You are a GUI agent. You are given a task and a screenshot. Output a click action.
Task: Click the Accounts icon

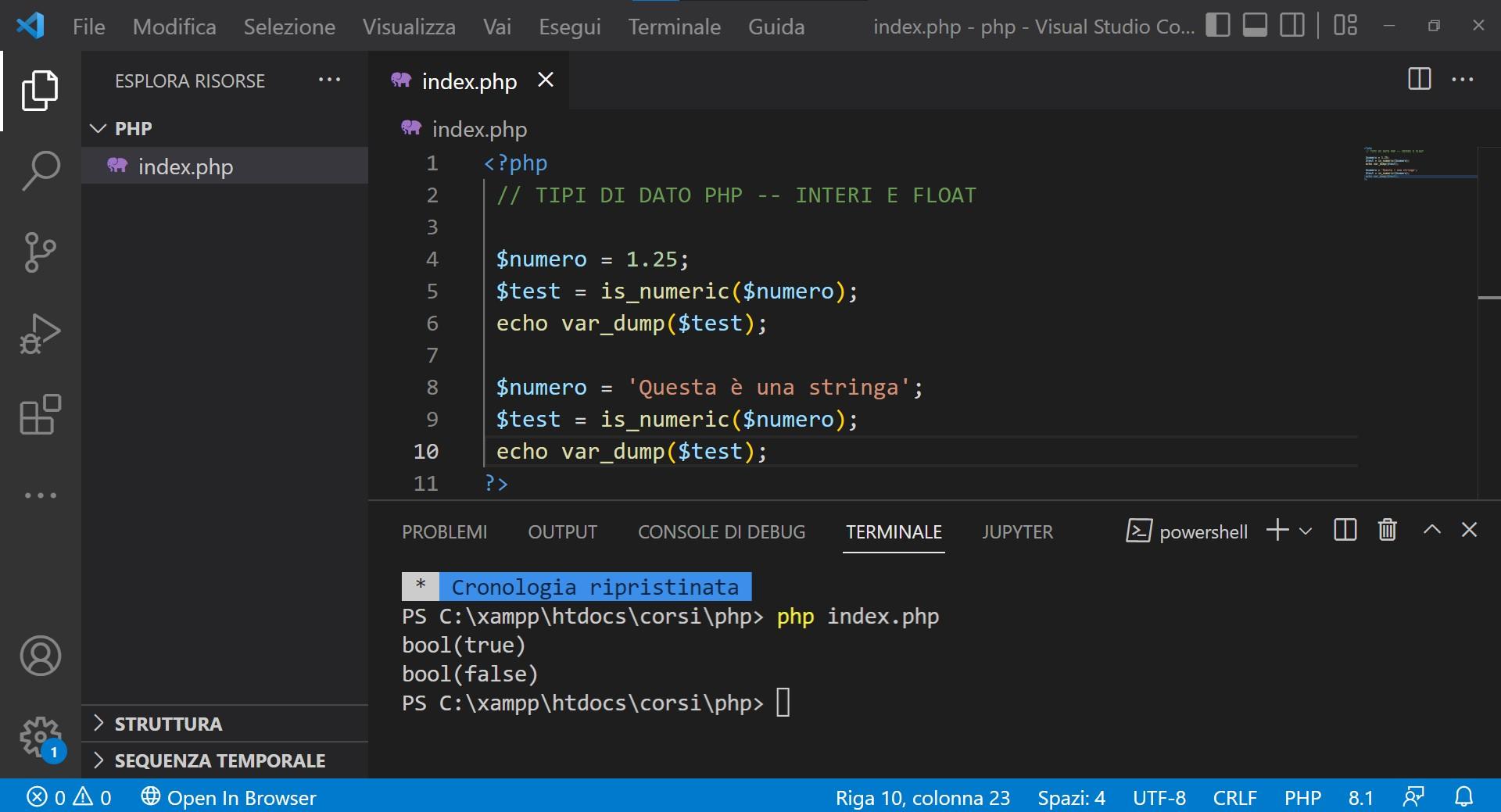(40, 656)
